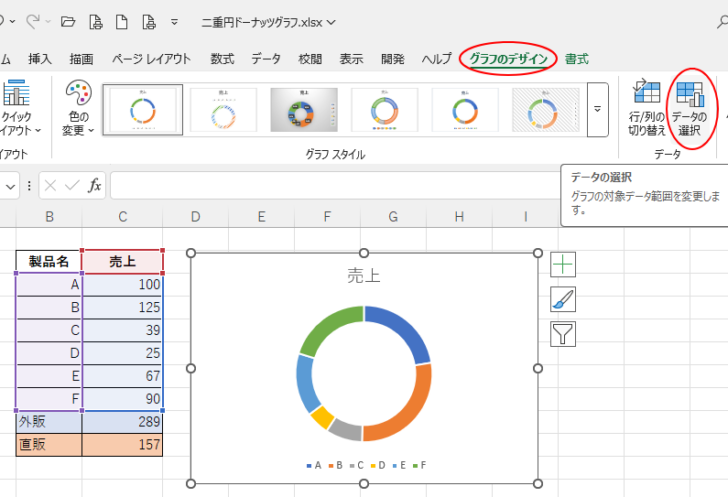Open the 開発 tab

(393, 59)
